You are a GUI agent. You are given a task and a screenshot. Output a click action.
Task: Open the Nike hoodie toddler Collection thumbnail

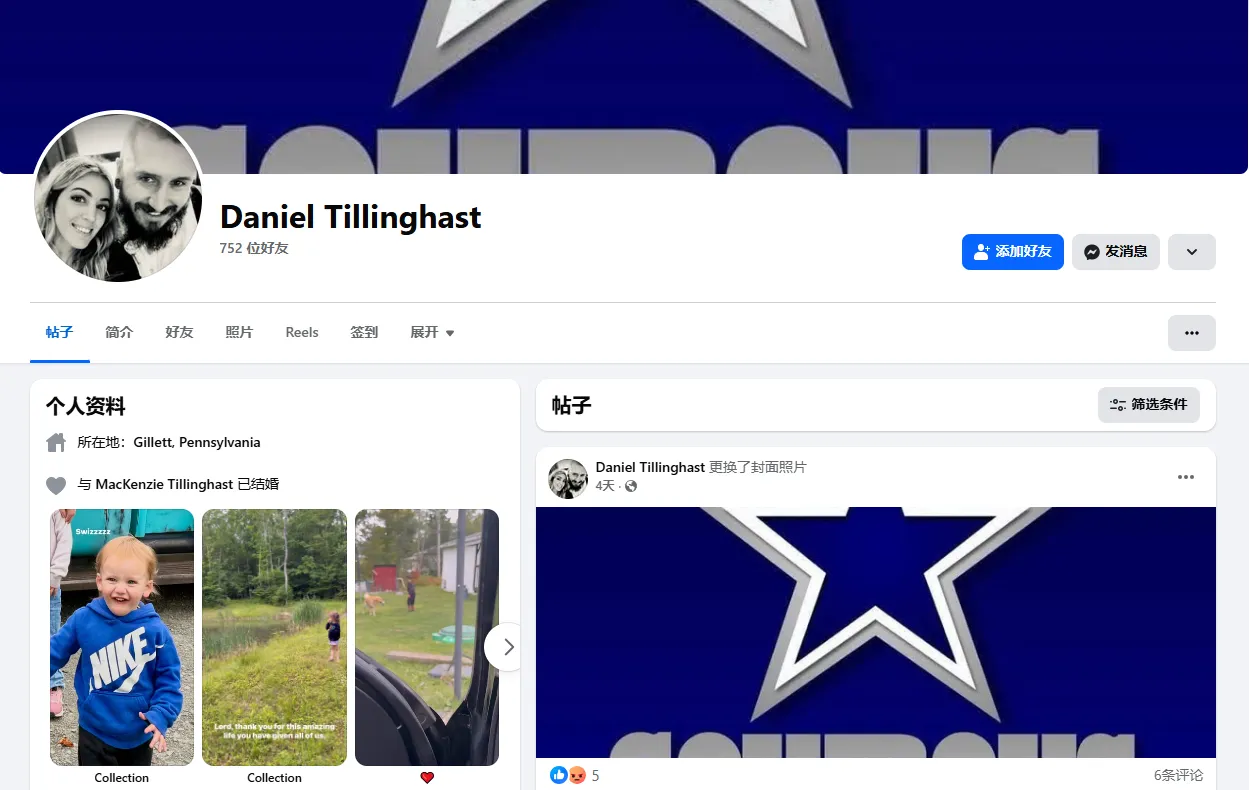click(x=122, y=637)
